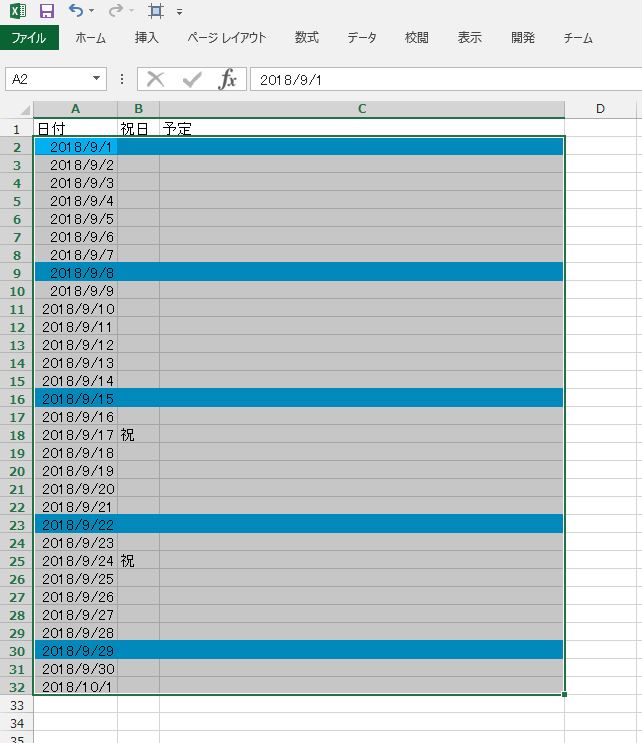642x743 pixels.
Task: Select column C header
Action: point(362,109)
